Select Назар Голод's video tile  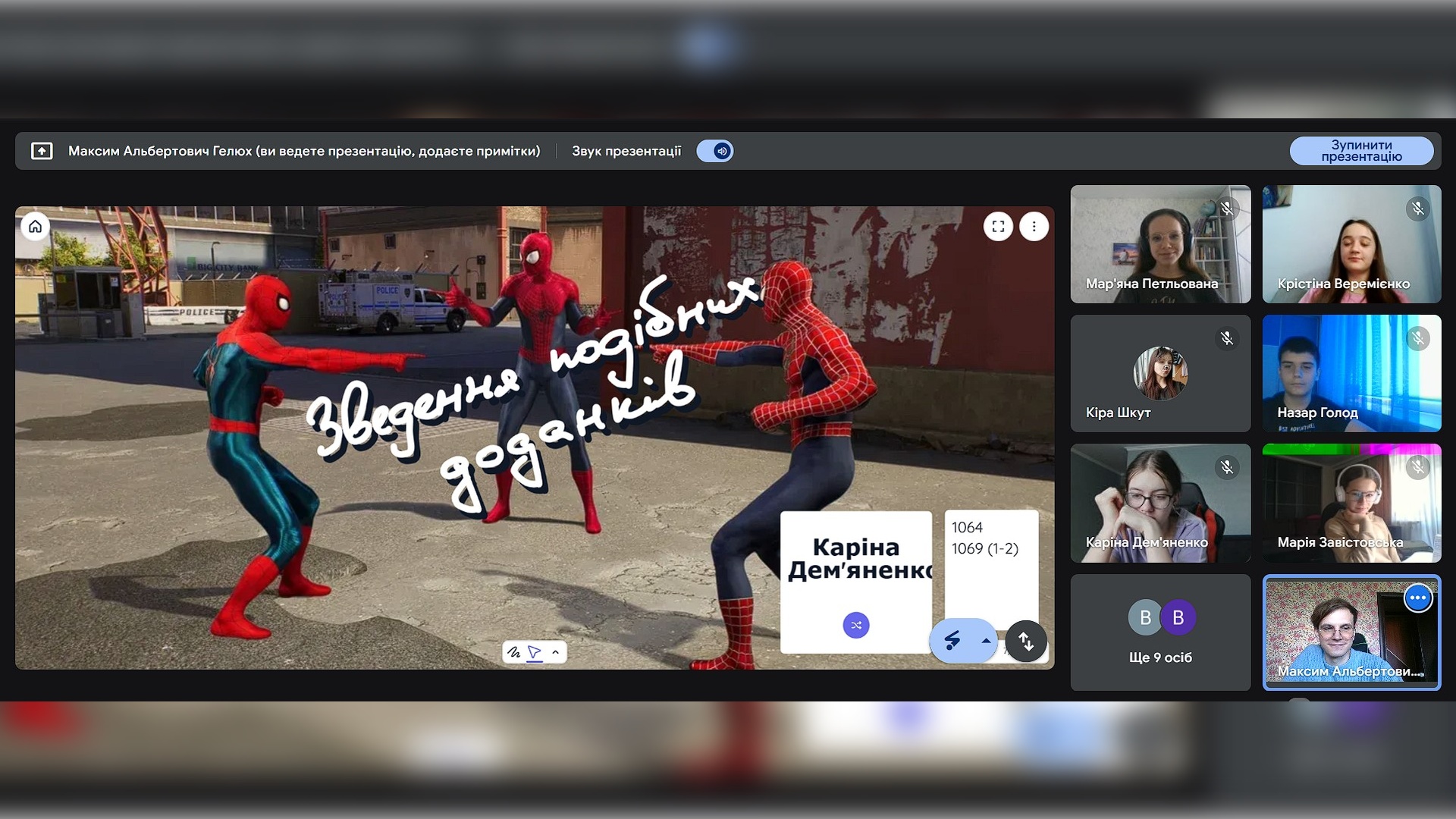1351,374
